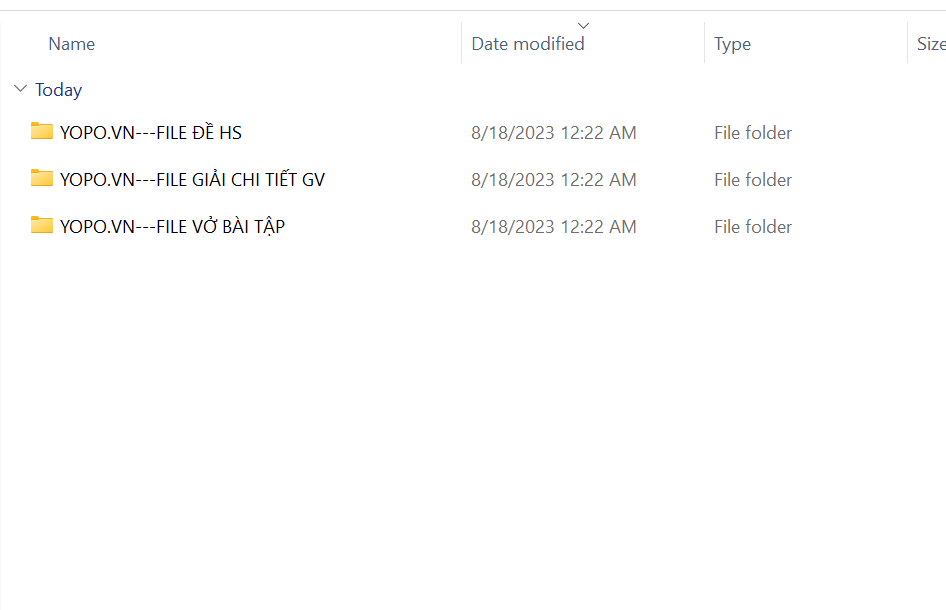The height and width of the screenshot is (610, 946).
Task: Collapse the Today group chevron
Action: tap(20, 89)
